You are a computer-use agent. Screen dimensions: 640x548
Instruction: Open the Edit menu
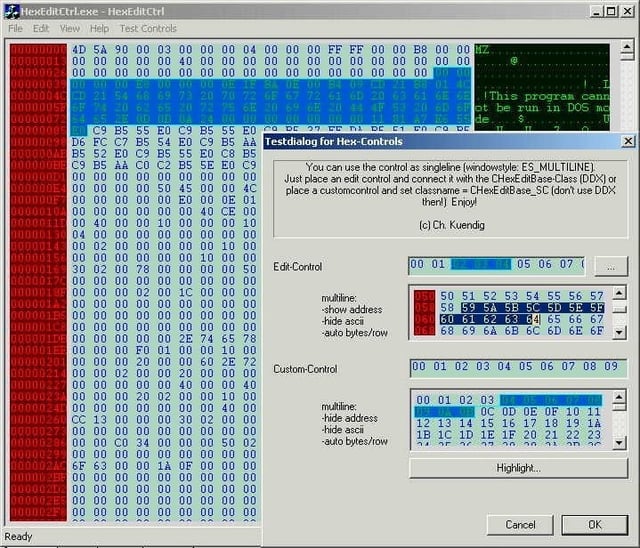pos(41,29)
